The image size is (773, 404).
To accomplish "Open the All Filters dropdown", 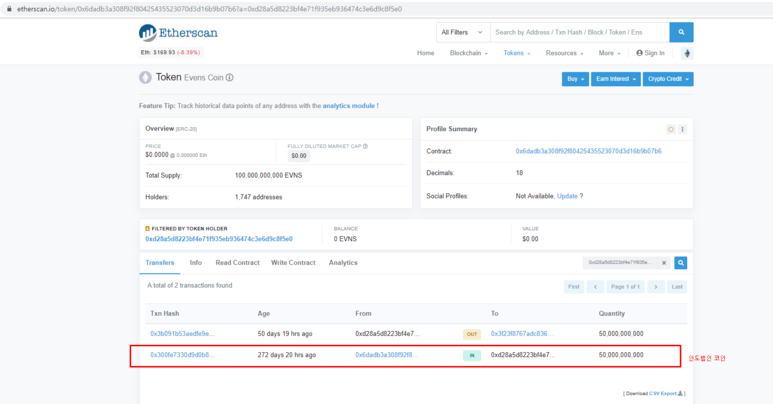I will pos(462,32).
